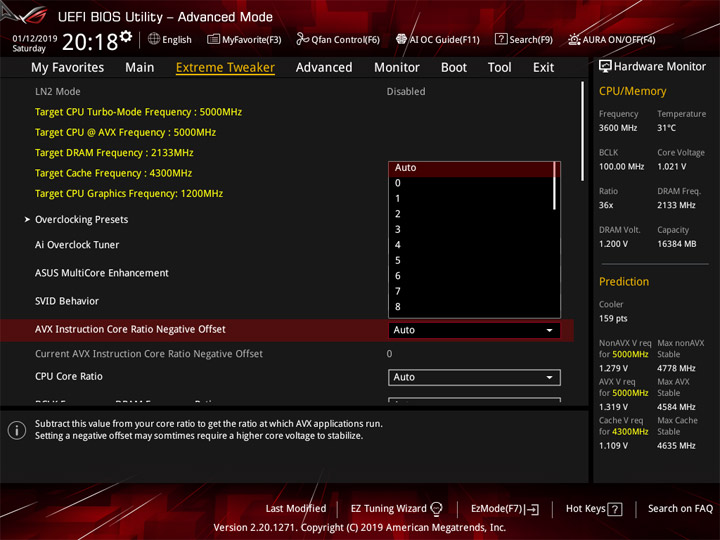This screenshot has width=720, height=540.
Task: Select the Extreme Tweaker tab
Action: 225,68
